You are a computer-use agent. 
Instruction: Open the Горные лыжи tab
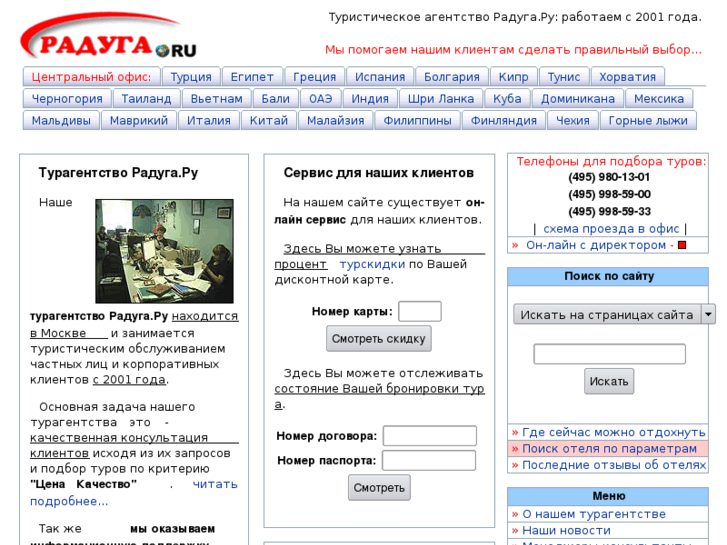[x=648, y=121]
